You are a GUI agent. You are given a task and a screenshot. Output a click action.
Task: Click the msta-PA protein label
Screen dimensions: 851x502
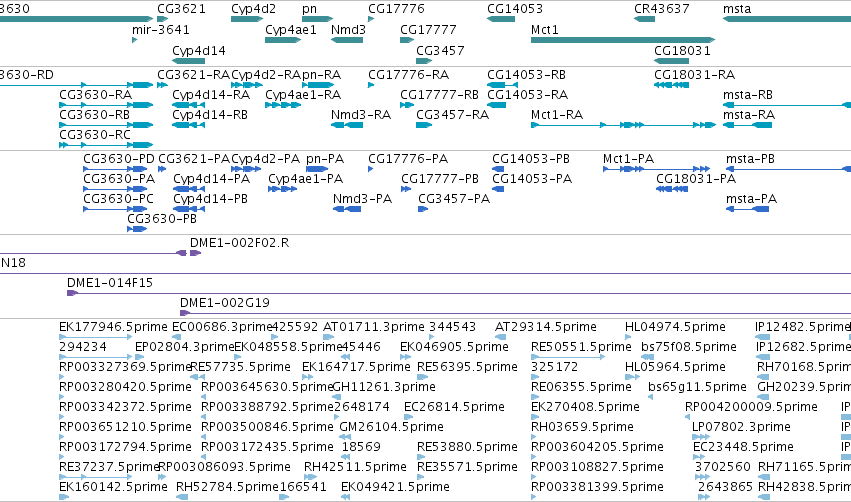pyautogui.click(x=752, y=199)
